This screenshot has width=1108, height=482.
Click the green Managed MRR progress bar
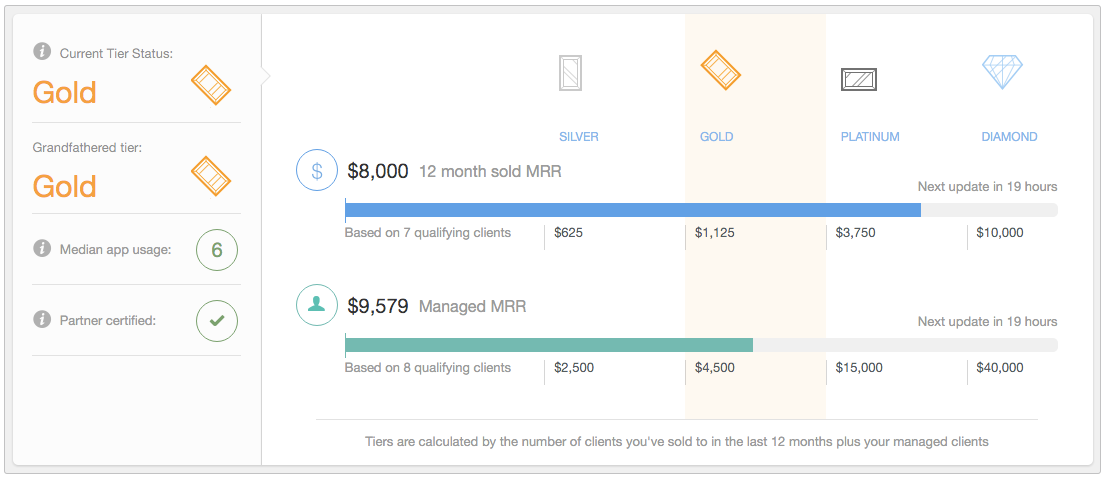(x=548, y=345)
